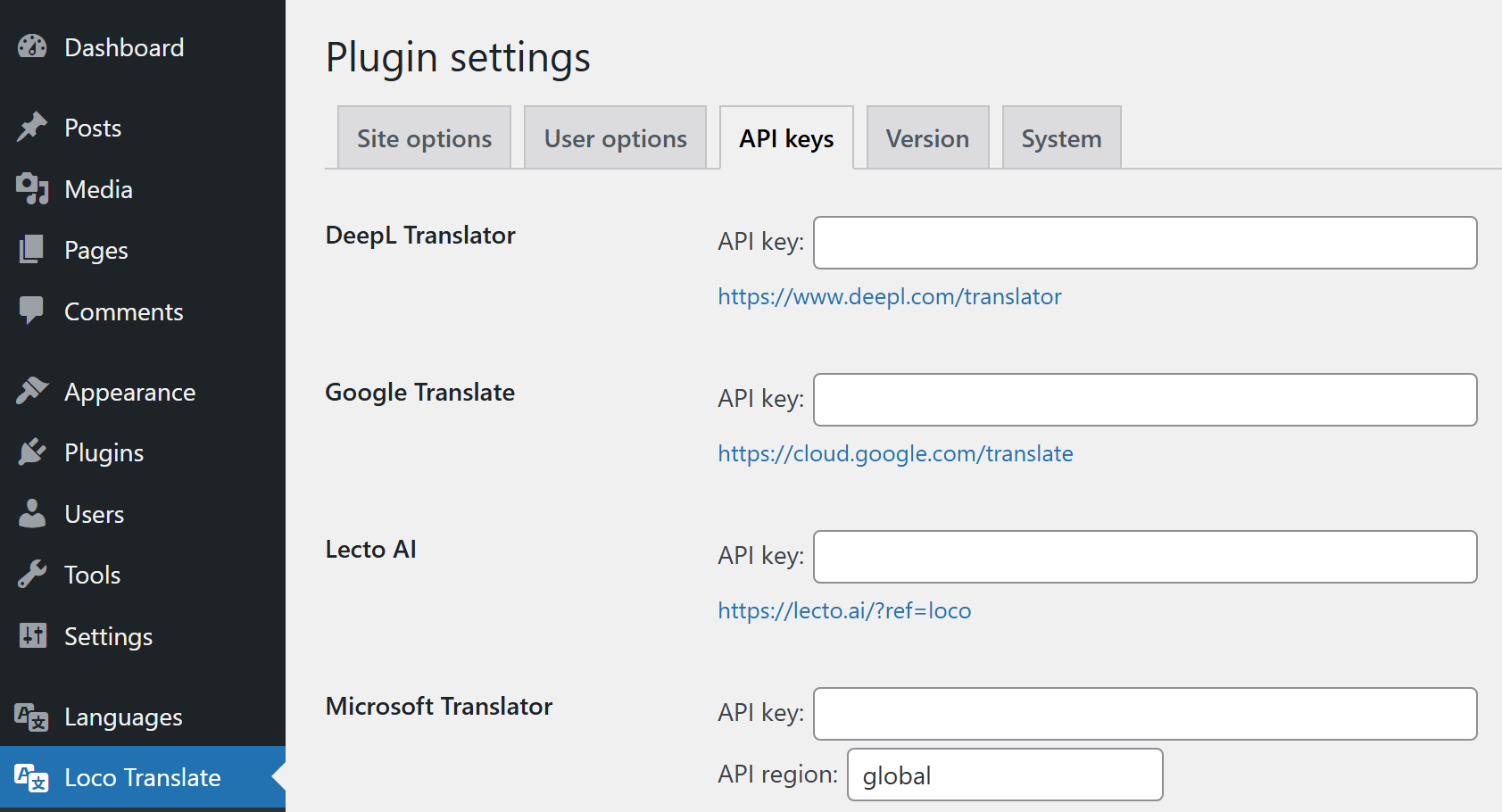Click the Google Translate label
The height and width of the screenshot is (812, 1502).
(420, 392)
